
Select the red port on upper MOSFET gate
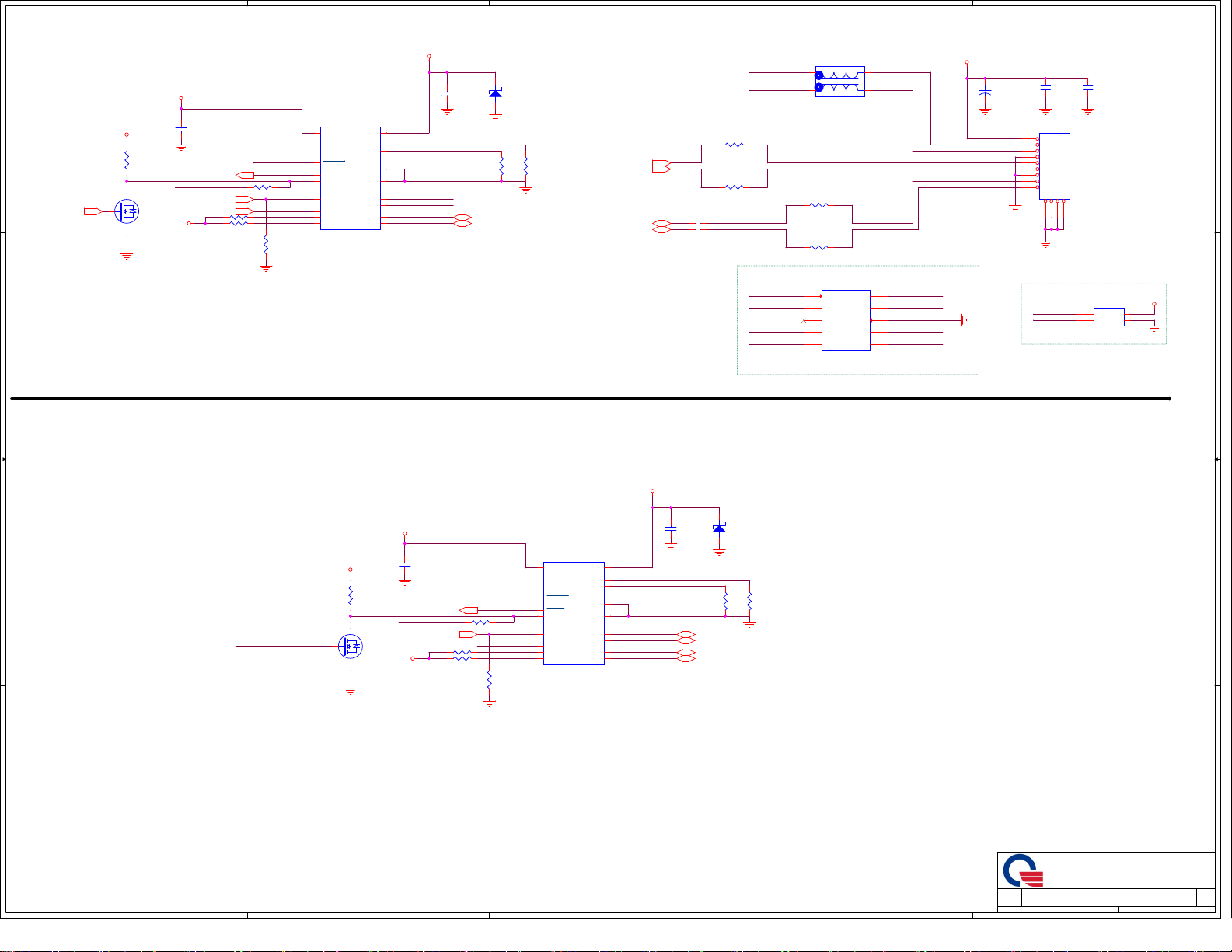point(93,211)
